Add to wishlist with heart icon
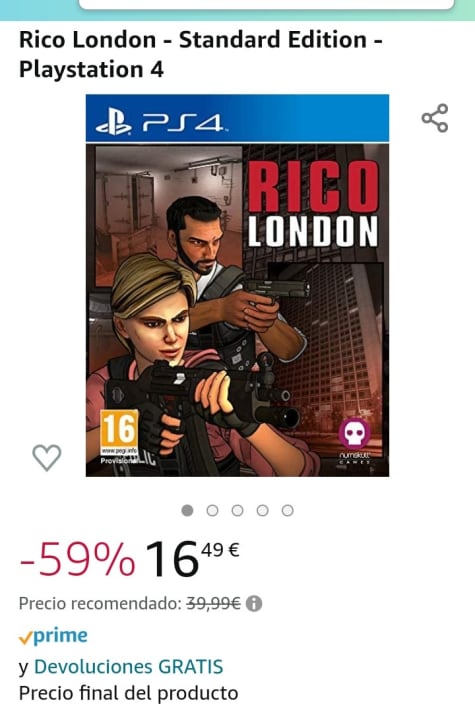This screenshot has height=711, width=475. pos(47,457)
